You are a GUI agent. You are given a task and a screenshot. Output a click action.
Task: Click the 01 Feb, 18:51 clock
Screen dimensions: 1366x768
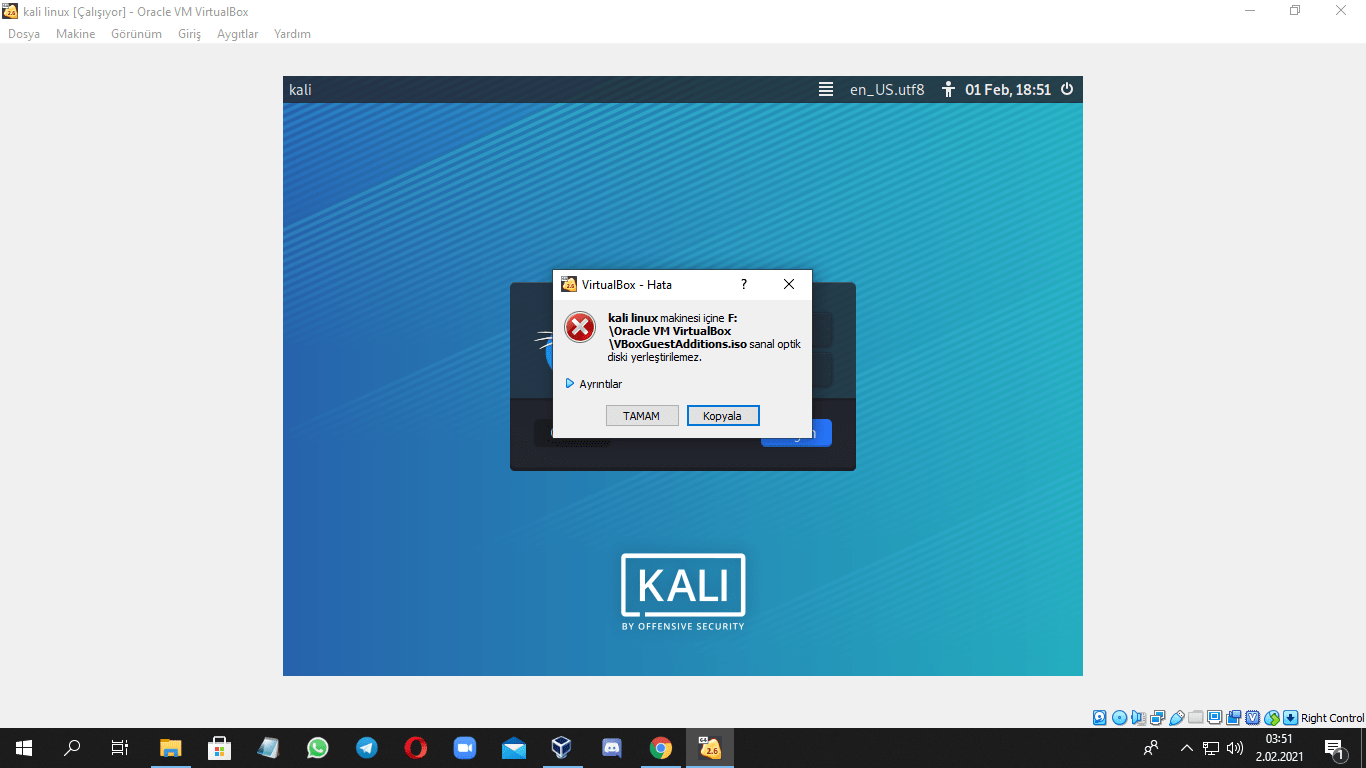point(1008,89)
